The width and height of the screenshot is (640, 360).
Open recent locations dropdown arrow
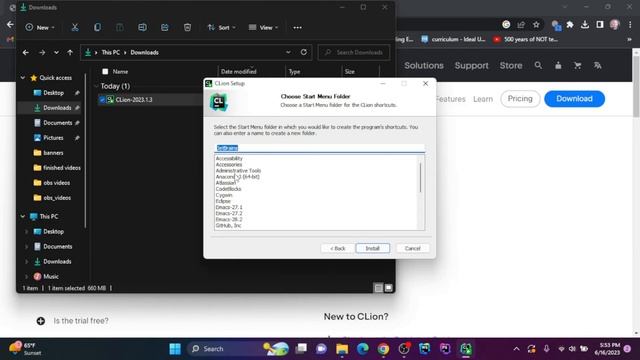pyautogui.click(x=56, y=53)
